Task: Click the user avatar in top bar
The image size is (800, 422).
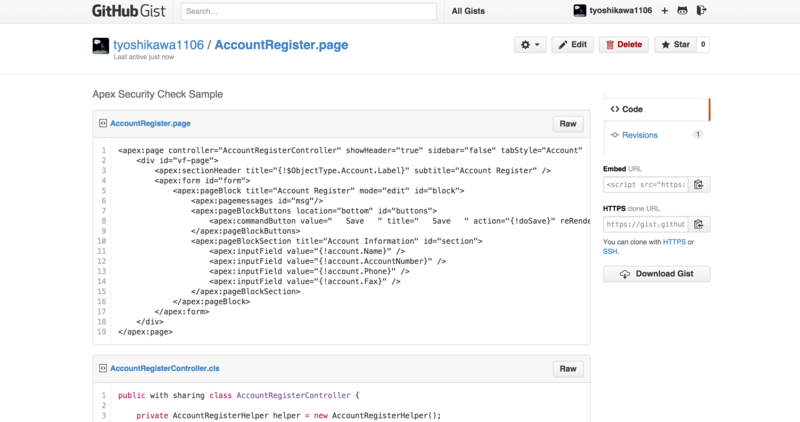Action: (x=580, y=10)
